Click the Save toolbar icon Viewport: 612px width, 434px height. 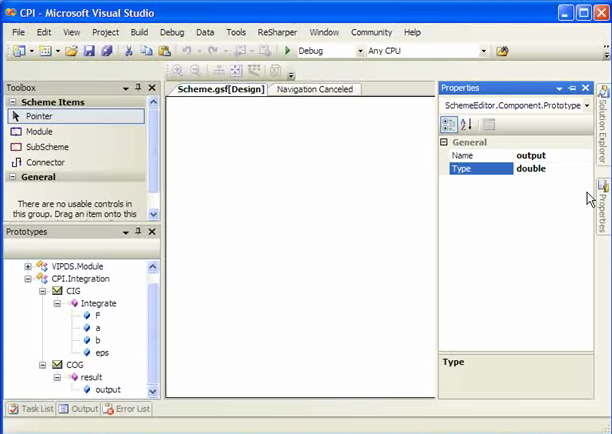tap(89, 51)
